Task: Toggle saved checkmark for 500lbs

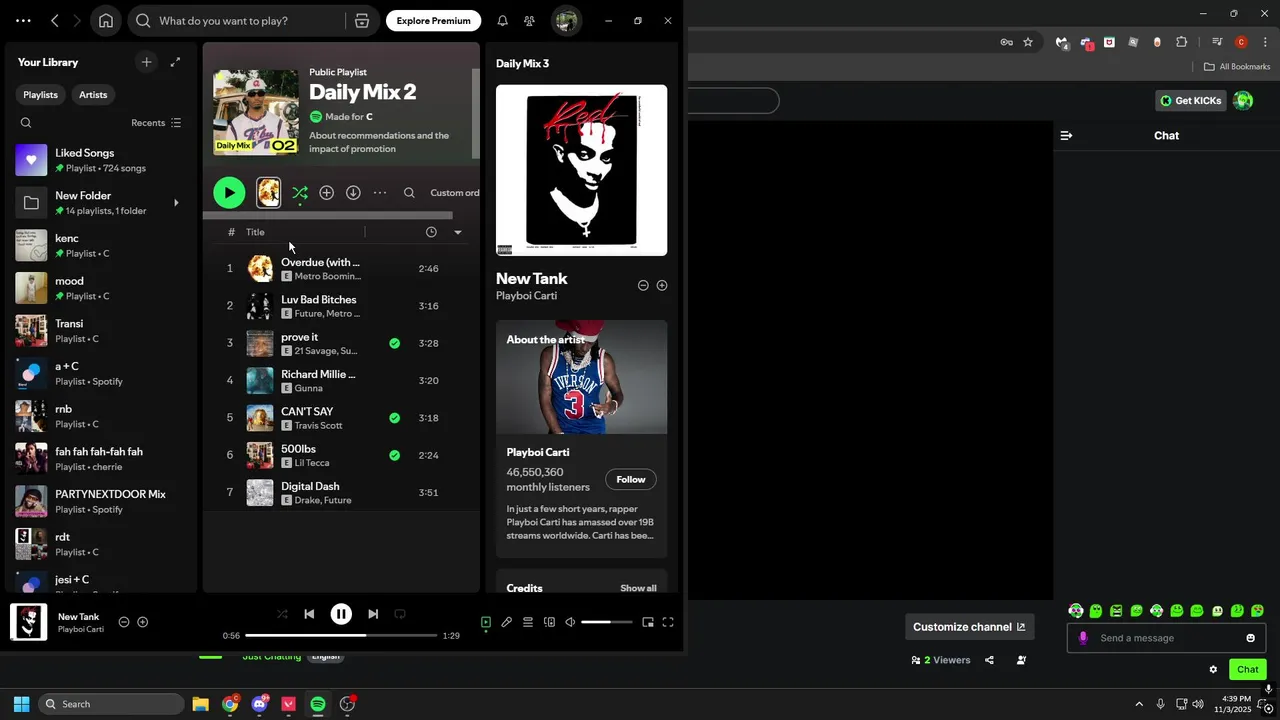Action: tap(394, 455)
